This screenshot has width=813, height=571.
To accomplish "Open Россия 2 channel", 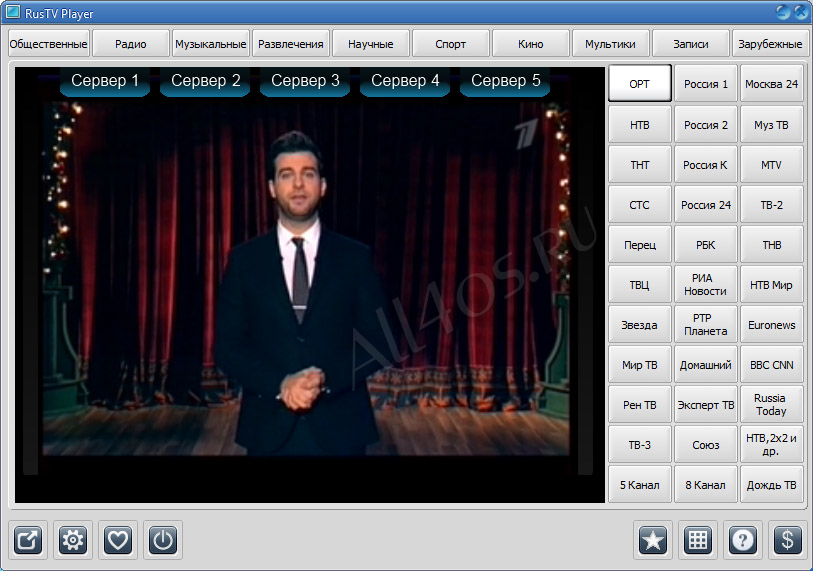I will (705, 124).
